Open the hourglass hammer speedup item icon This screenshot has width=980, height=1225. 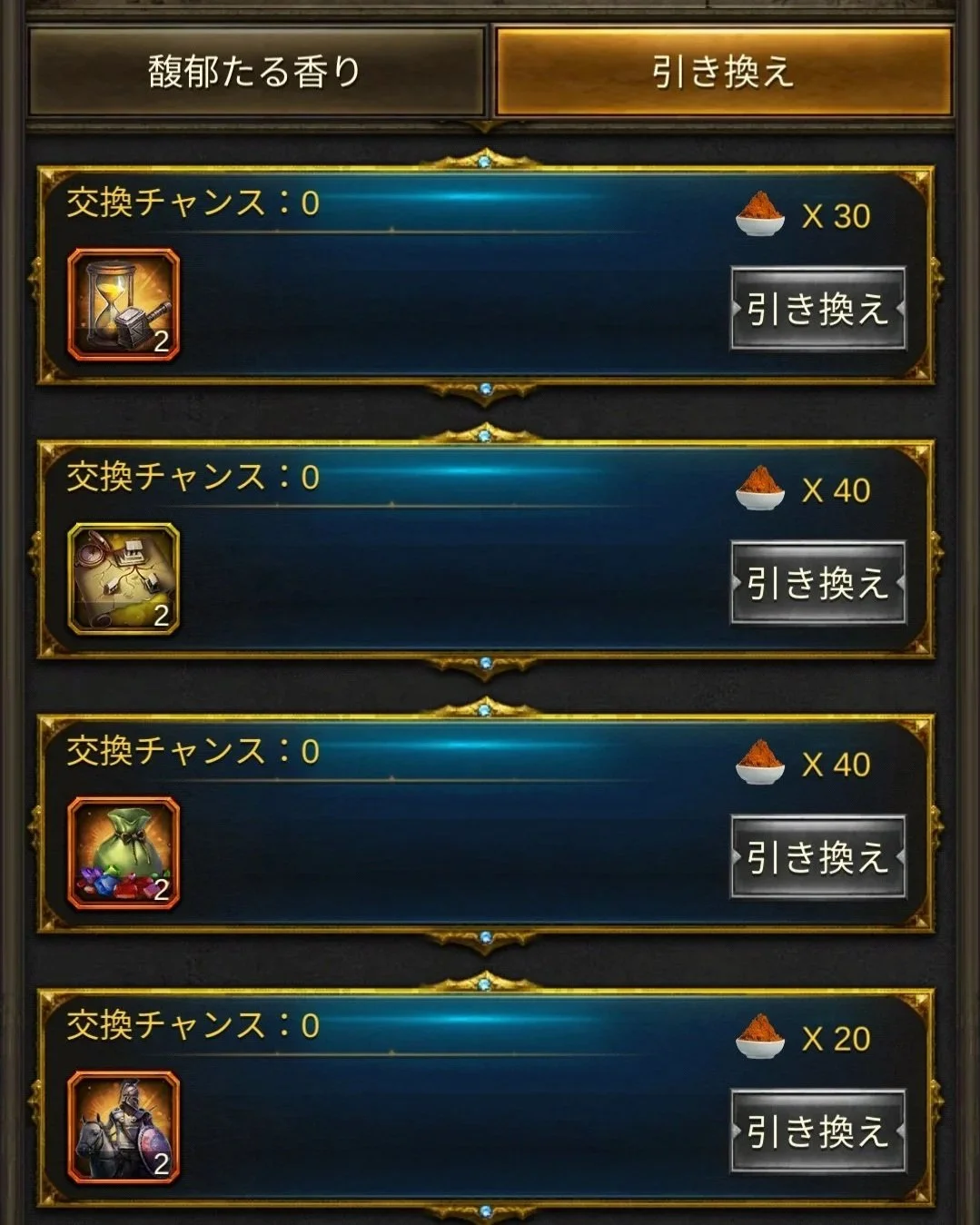click(124, 304)
